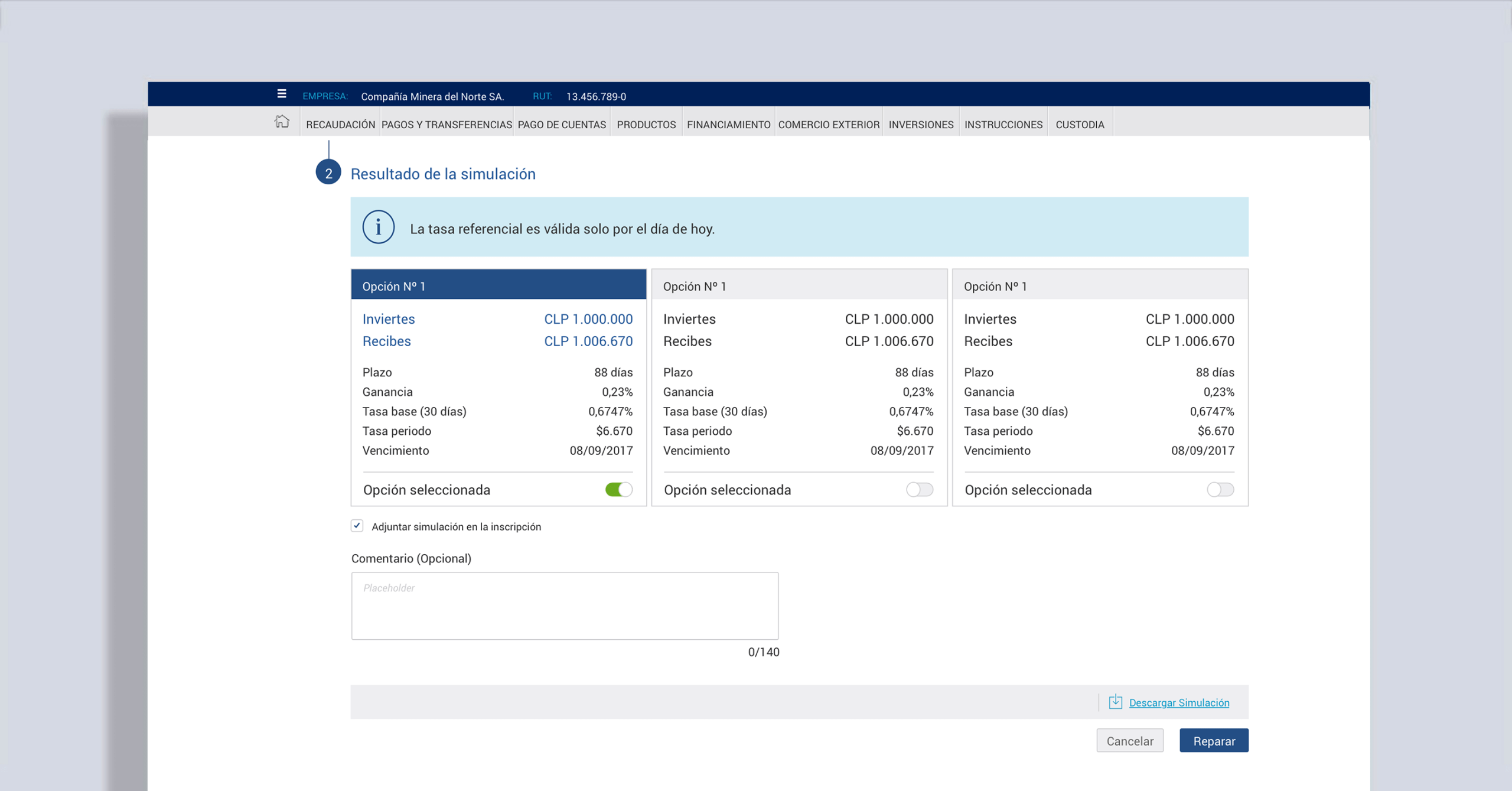Turn off the first Opción seleccionada toggle
Viewport: 1512px width, 791px height.
619,490
